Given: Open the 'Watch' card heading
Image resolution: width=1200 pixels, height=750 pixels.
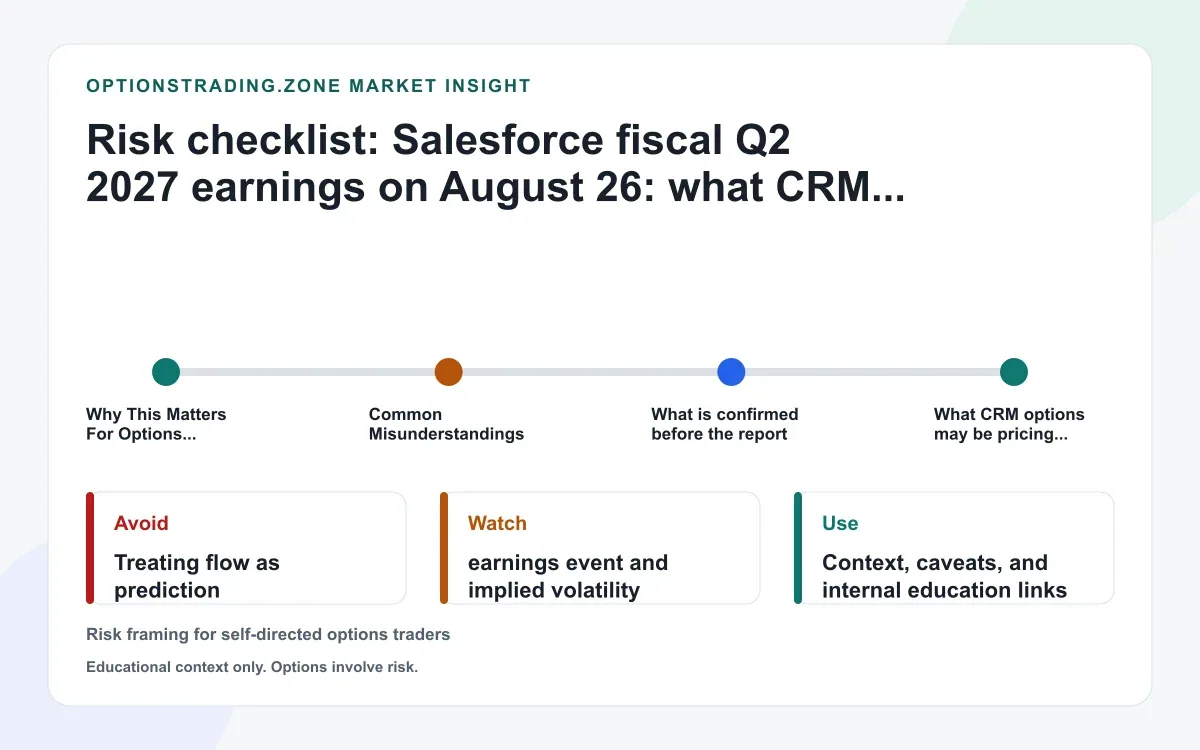Looking at the screenshot, I should tap(497, 523).
